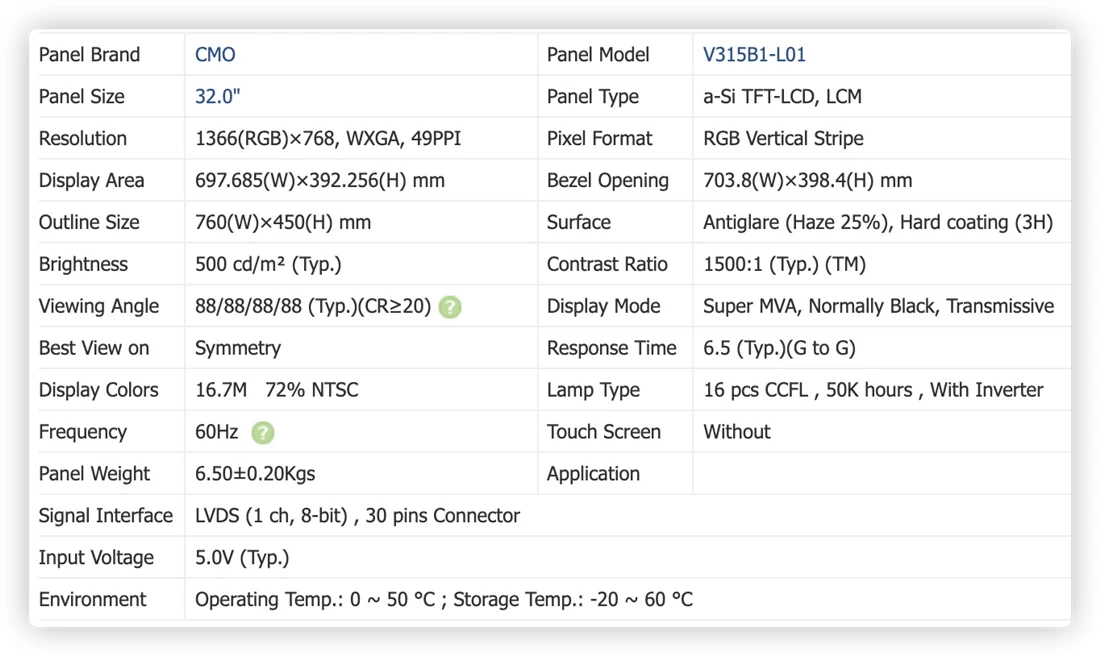The width and height of the screenshot is (1100, 656).
Task: Open the CMO panel brand link
Action: tap(215, 55)
